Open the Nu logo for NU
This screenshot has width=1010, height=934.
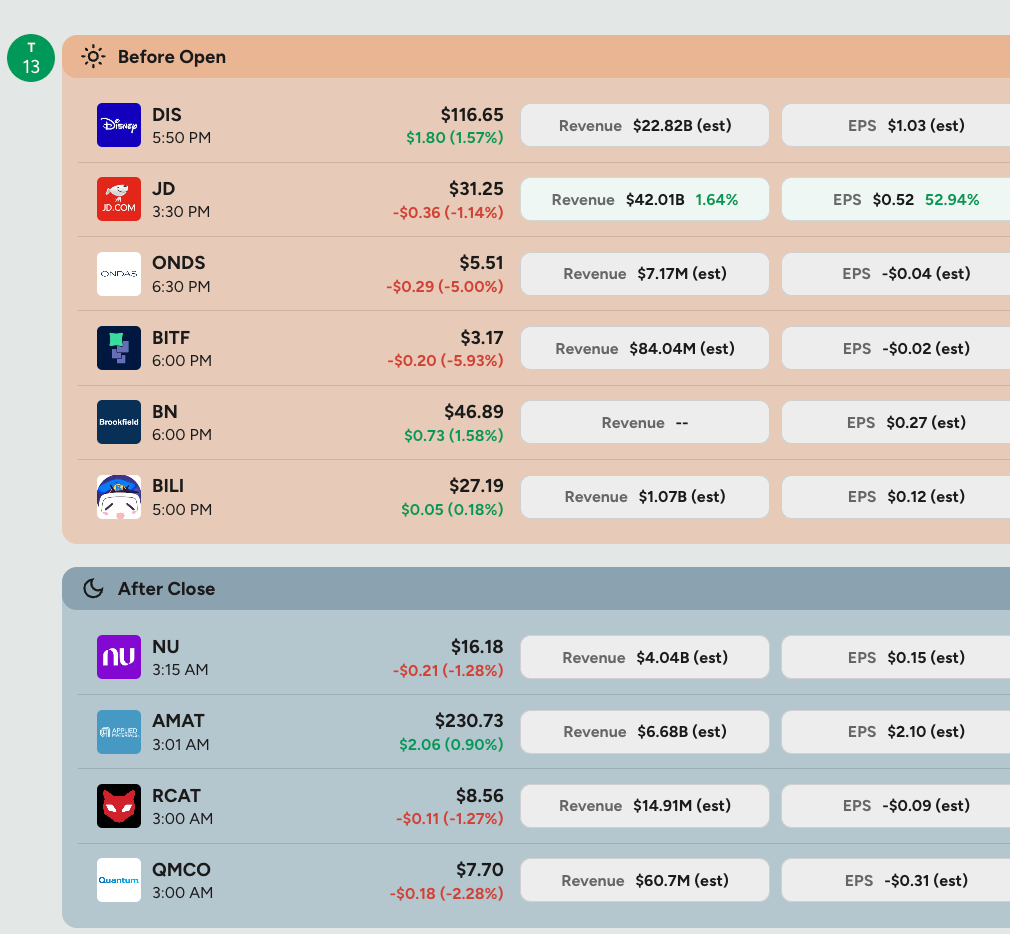click(x=119, y=657)
